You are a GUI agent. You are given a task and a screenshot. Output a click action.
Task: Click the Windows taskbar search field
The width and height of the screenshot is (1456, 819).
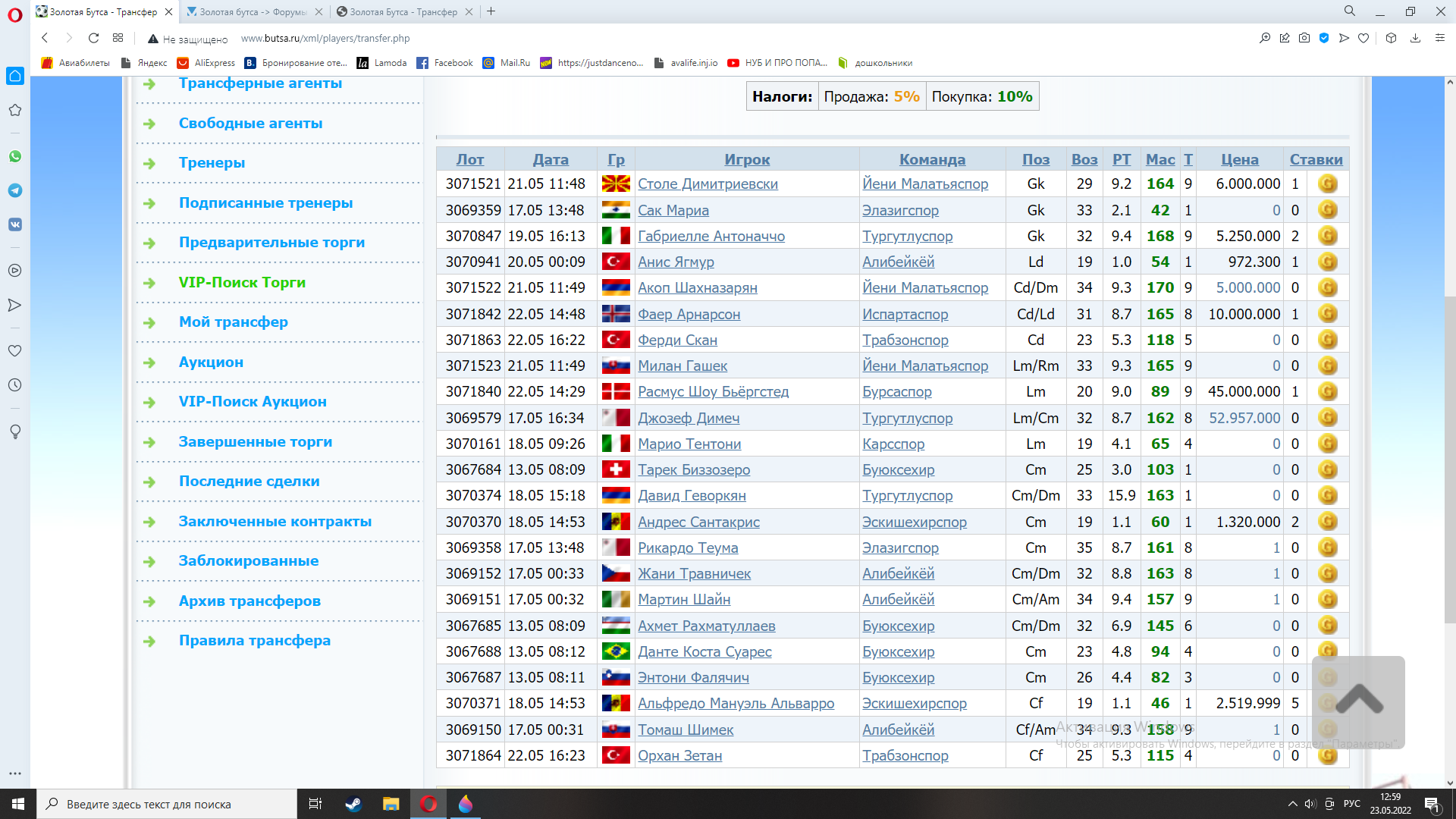[167, 804]
